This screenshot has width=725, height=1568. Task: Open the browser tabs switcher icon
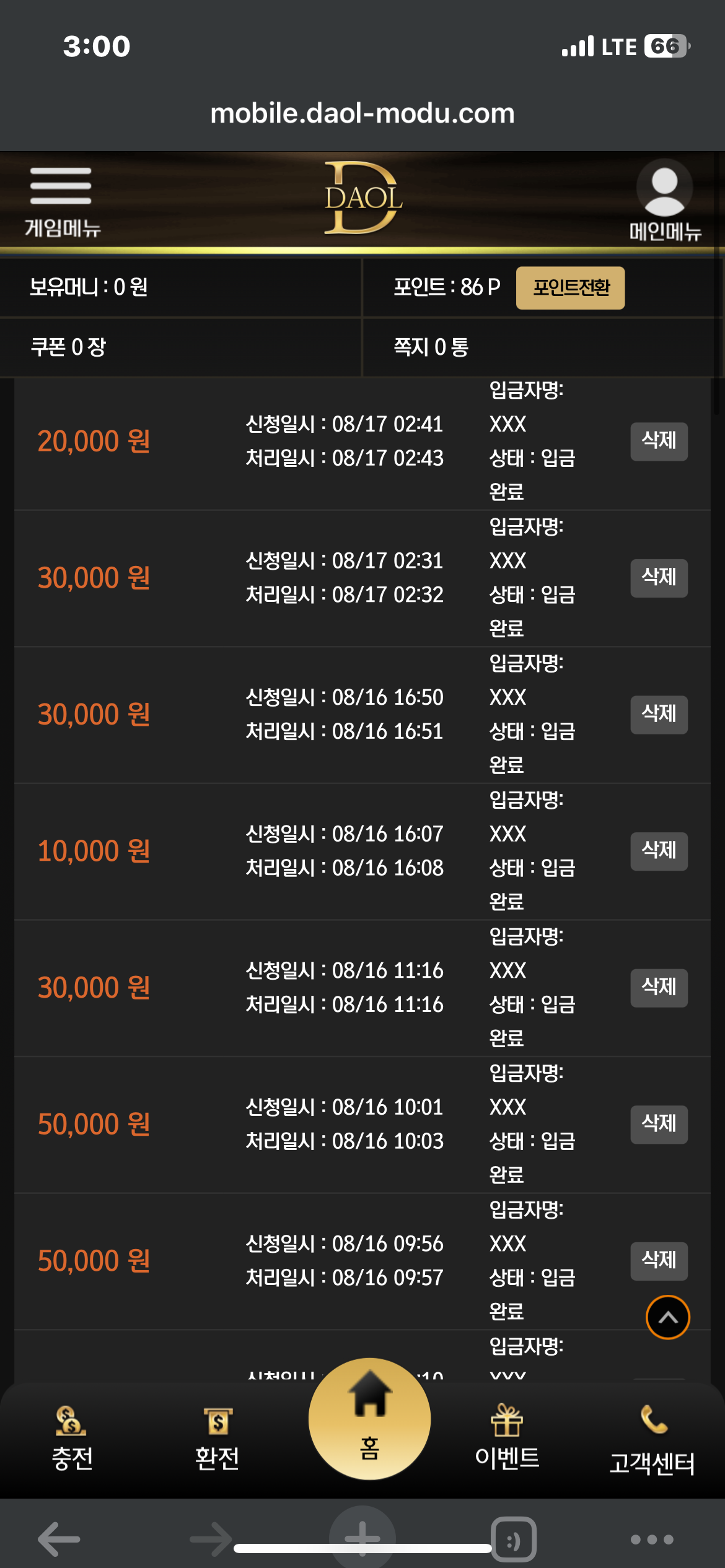[x=514, y=1540]
